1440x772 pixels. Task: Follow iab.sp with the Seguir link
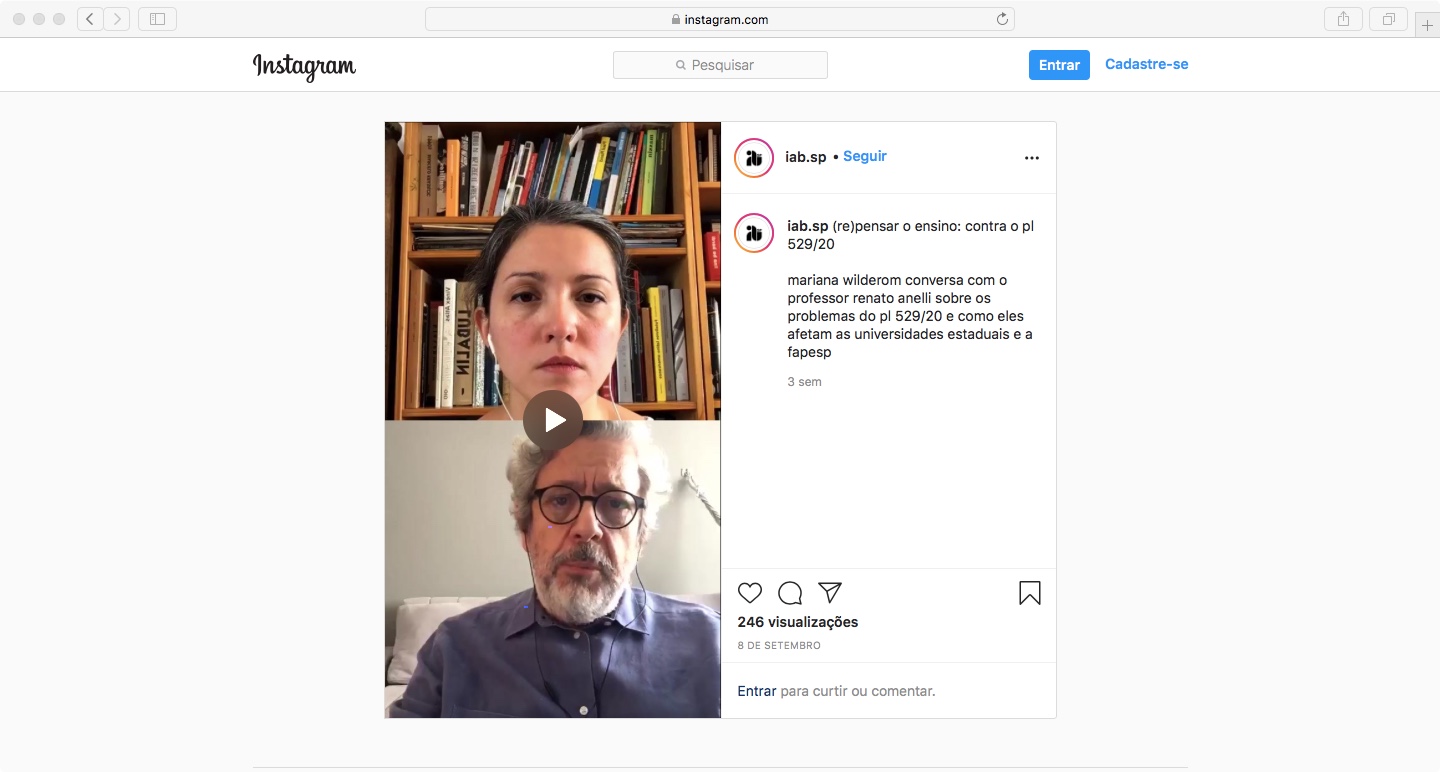tap(865, 156)
